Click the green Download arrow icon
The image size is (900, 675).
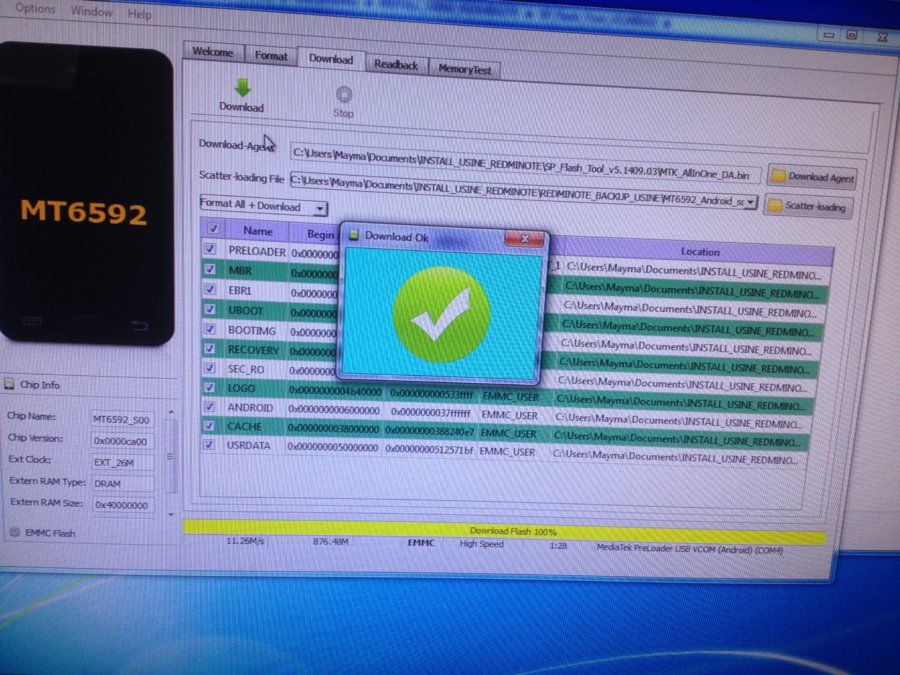pyautogui.click(x=242, y=87)
